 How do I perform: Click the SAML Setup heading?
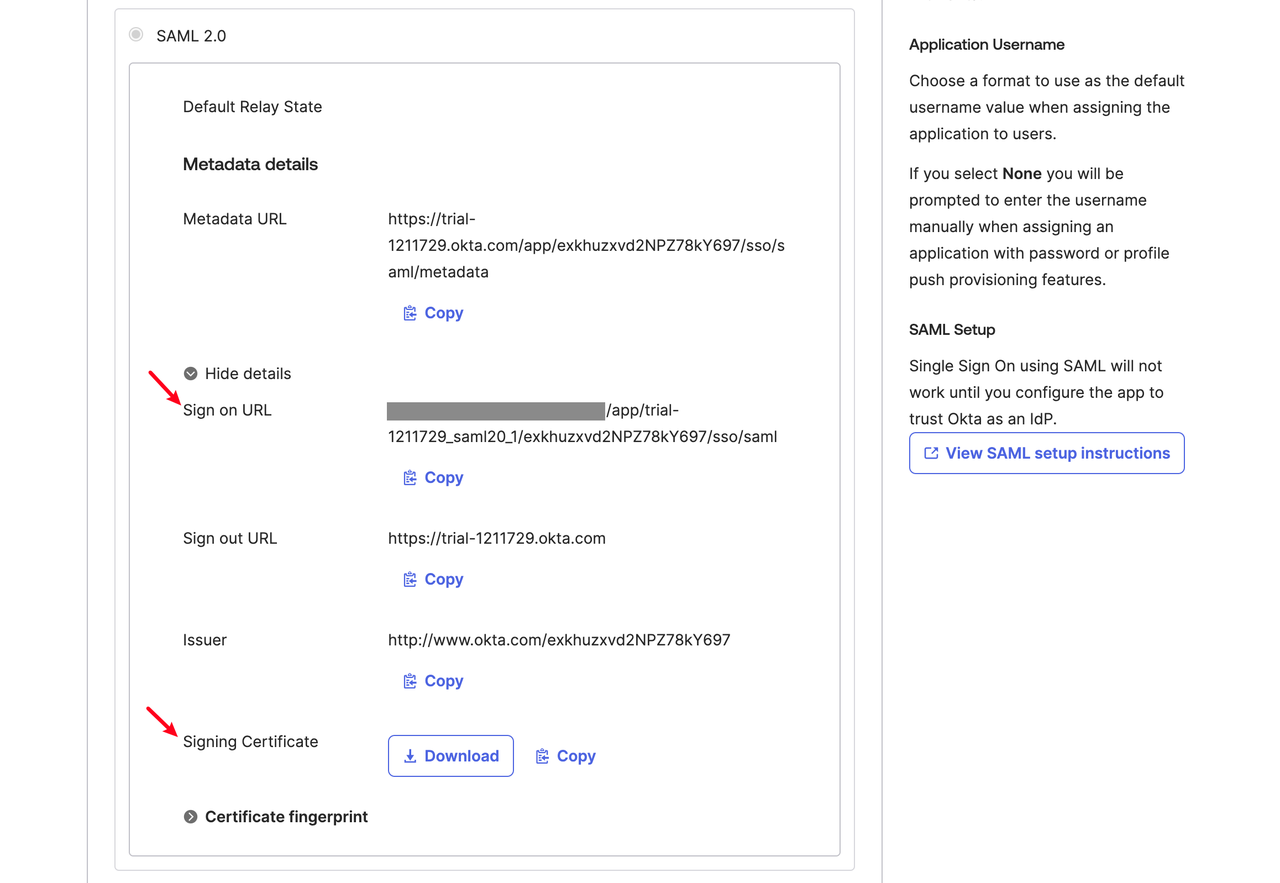(x=952, y=330)
